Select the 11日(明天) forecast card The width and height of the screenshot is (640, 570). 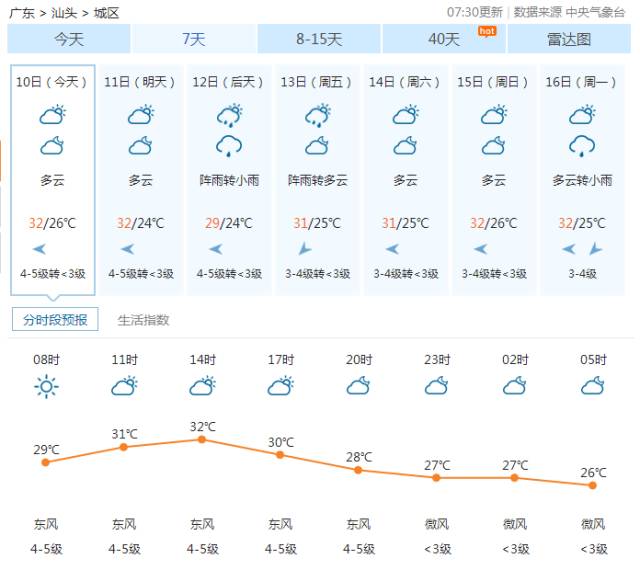point(141,180)
